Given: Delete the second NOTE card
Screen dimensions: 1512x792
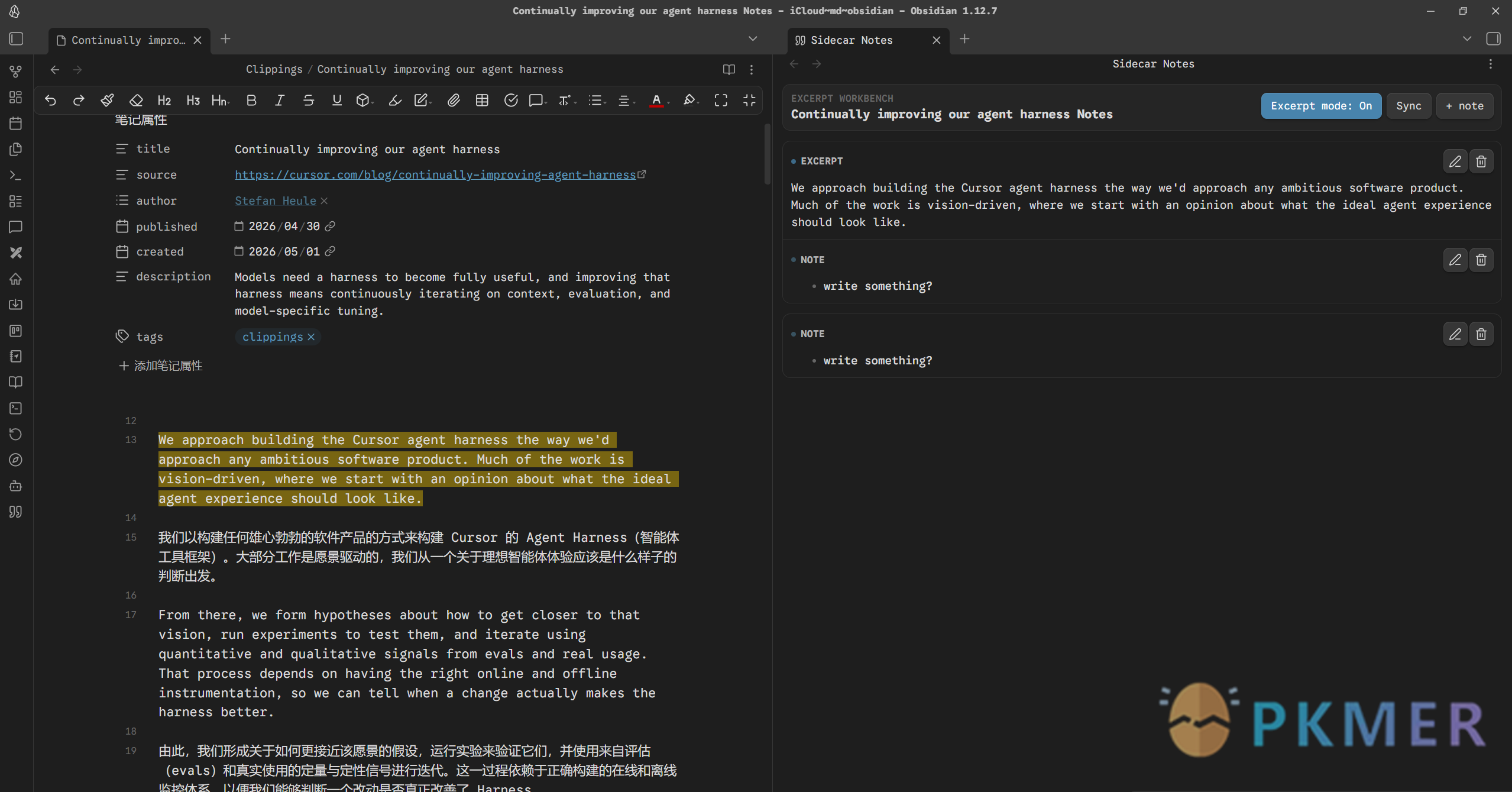Looking at the screenshot, I should (x=1481, y=334).
